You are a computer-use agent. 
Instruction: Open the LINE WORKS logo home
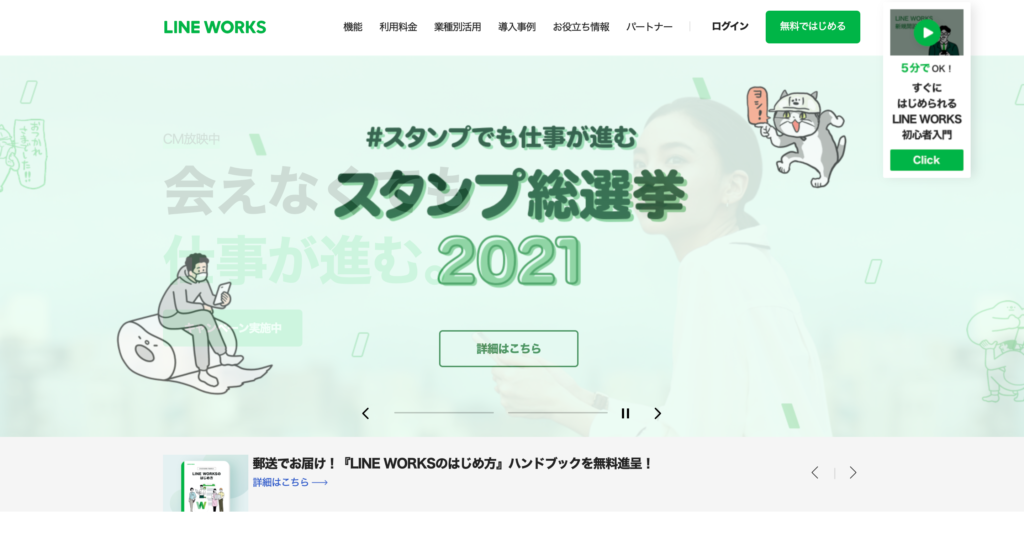(x=215, y=27)
